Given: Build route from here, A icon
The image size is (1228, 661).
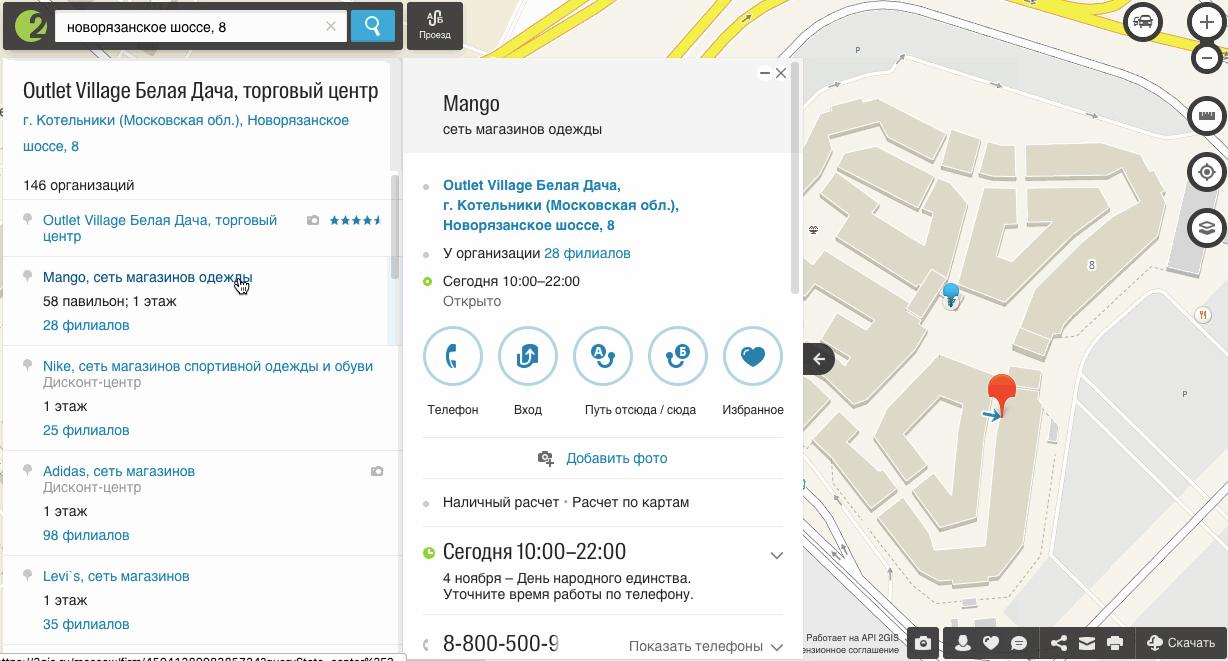Looking at the screenshot, I should click(602, 356).
